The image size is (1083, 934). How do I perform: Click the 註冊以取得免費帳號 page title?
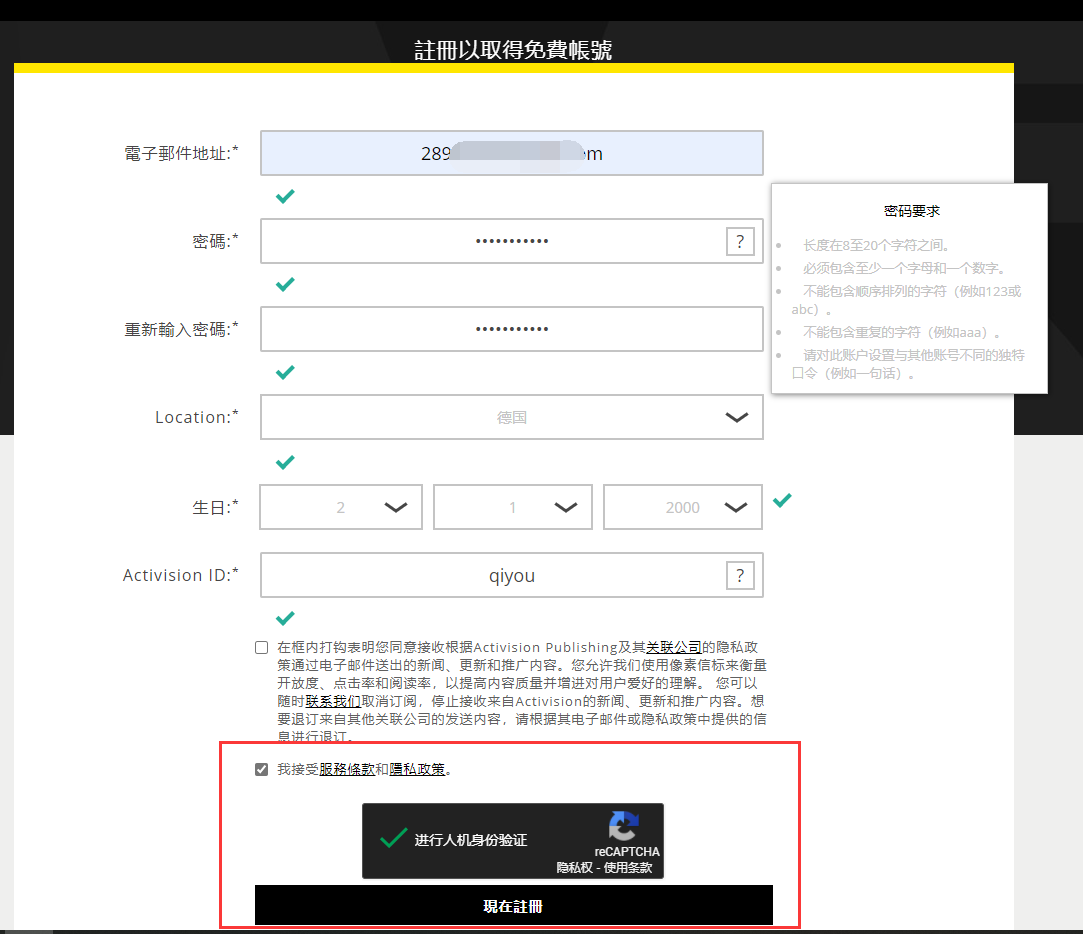point(513,50)
